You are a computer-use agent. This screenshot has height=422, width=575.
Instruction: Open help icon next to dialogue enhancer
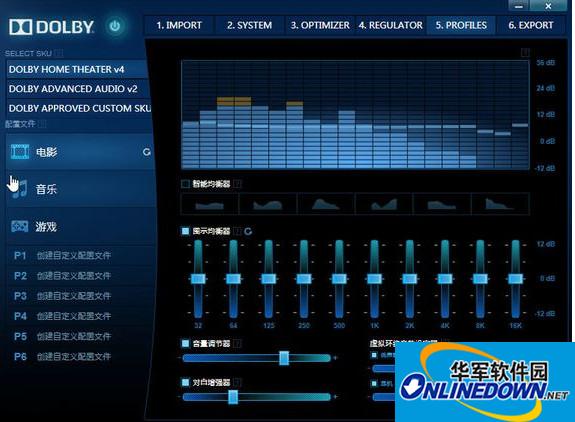(x=237, y=382)
